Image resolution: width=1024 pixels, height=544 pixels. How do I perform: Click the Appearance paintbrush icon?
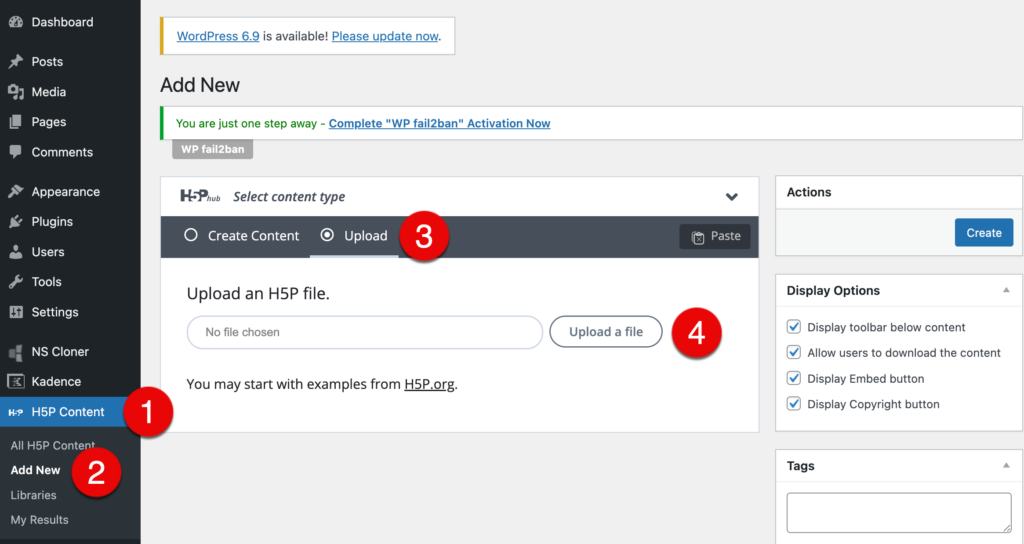[16, 192]
